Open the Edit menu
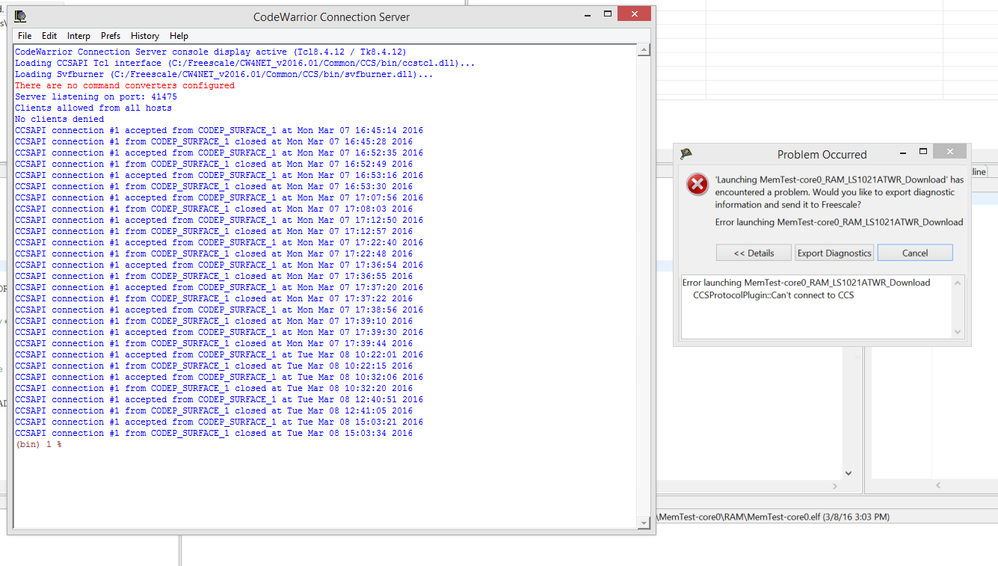 49,36
